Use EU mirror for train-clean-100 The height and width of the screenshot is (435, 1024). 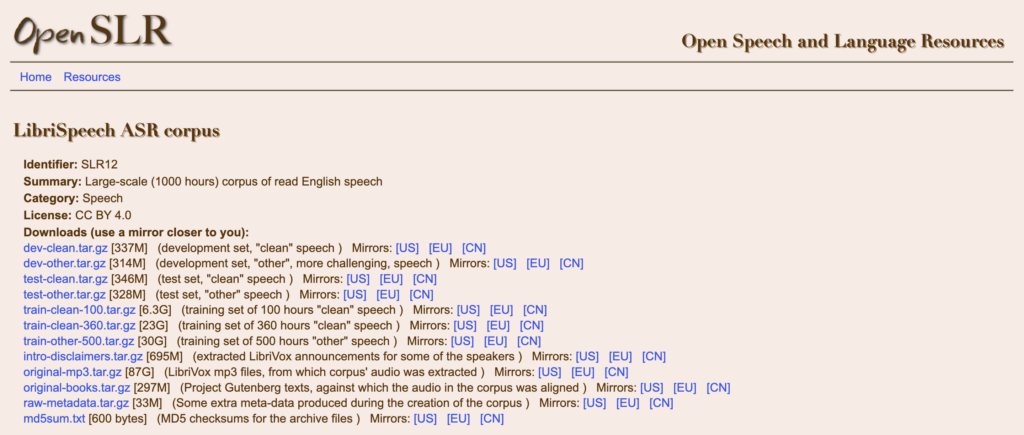[x=502, y=310]
